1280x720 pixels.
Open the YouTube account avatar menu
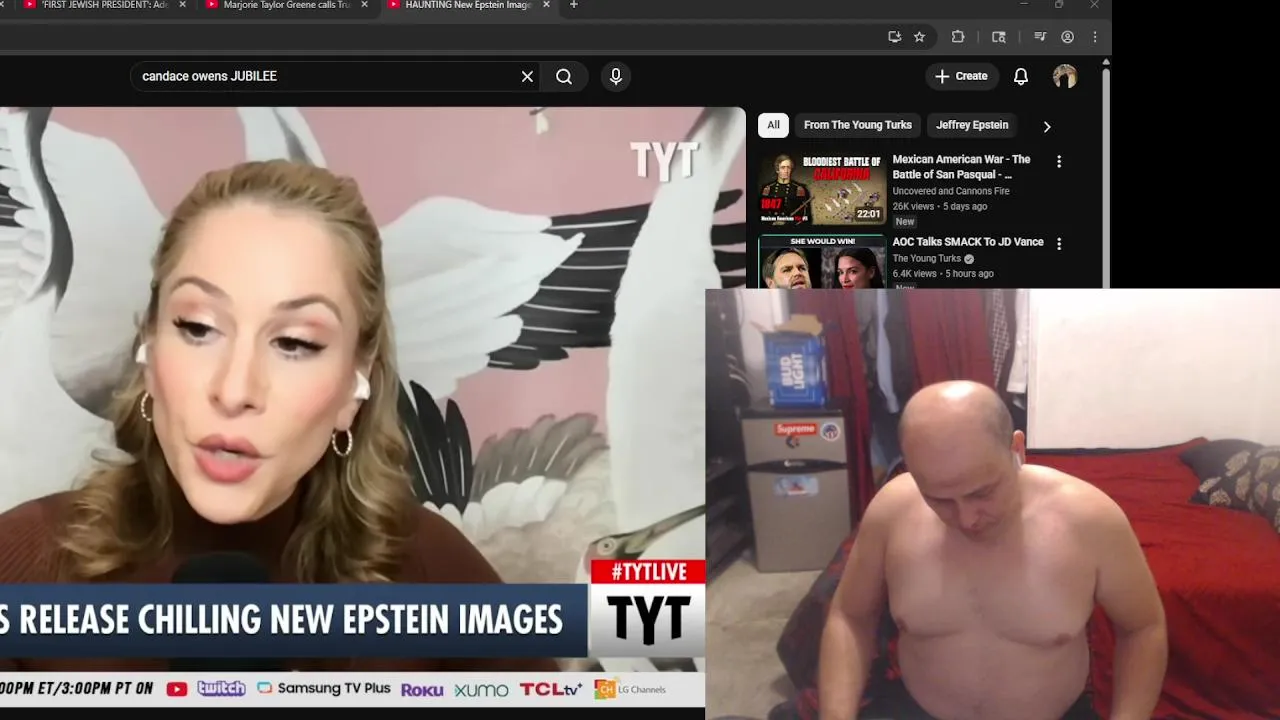1065,77
